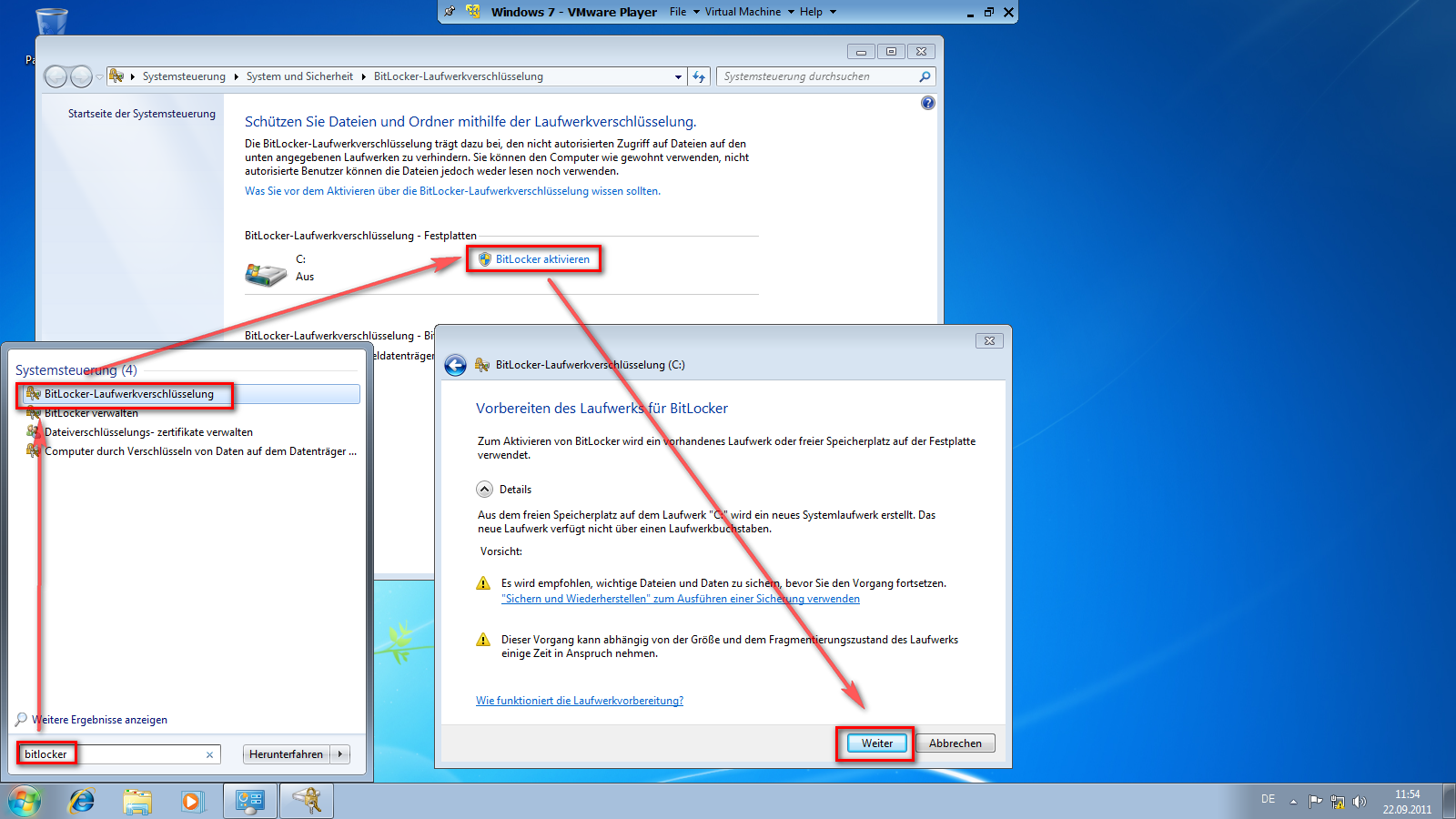Viewport: 1456px width, 819px height.
Task: Click the defragmentation time warning icon
Action: [x=483, y=640]
